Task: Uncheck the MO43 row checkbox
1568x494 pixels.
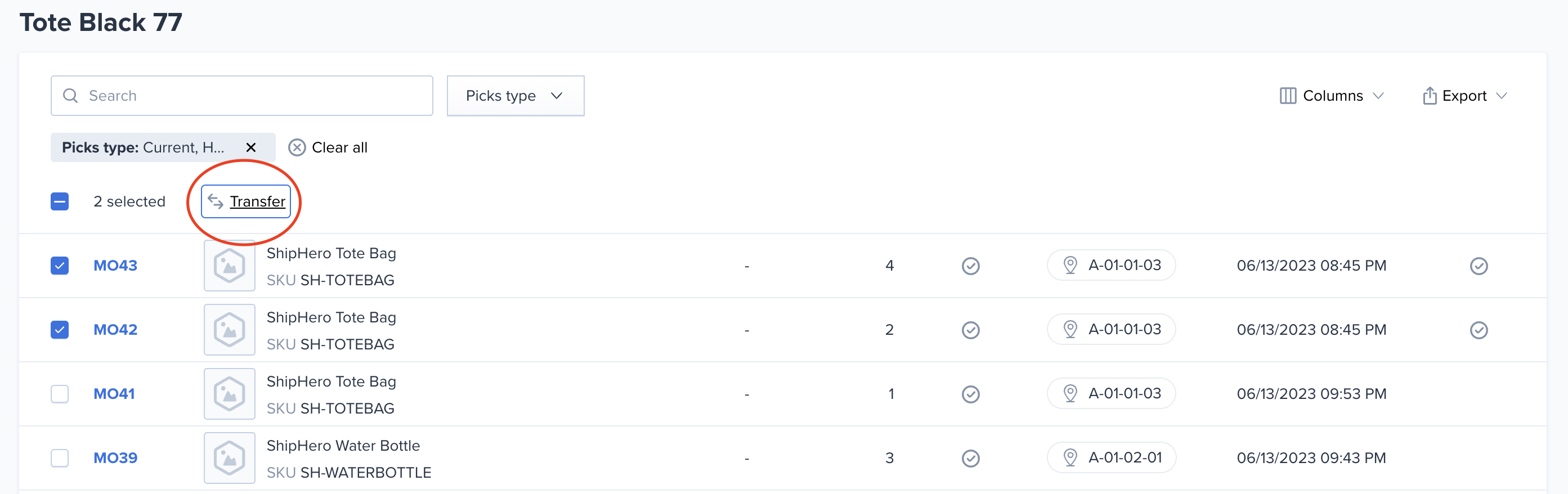Action: pyautogui.click(x=60, y=266)
